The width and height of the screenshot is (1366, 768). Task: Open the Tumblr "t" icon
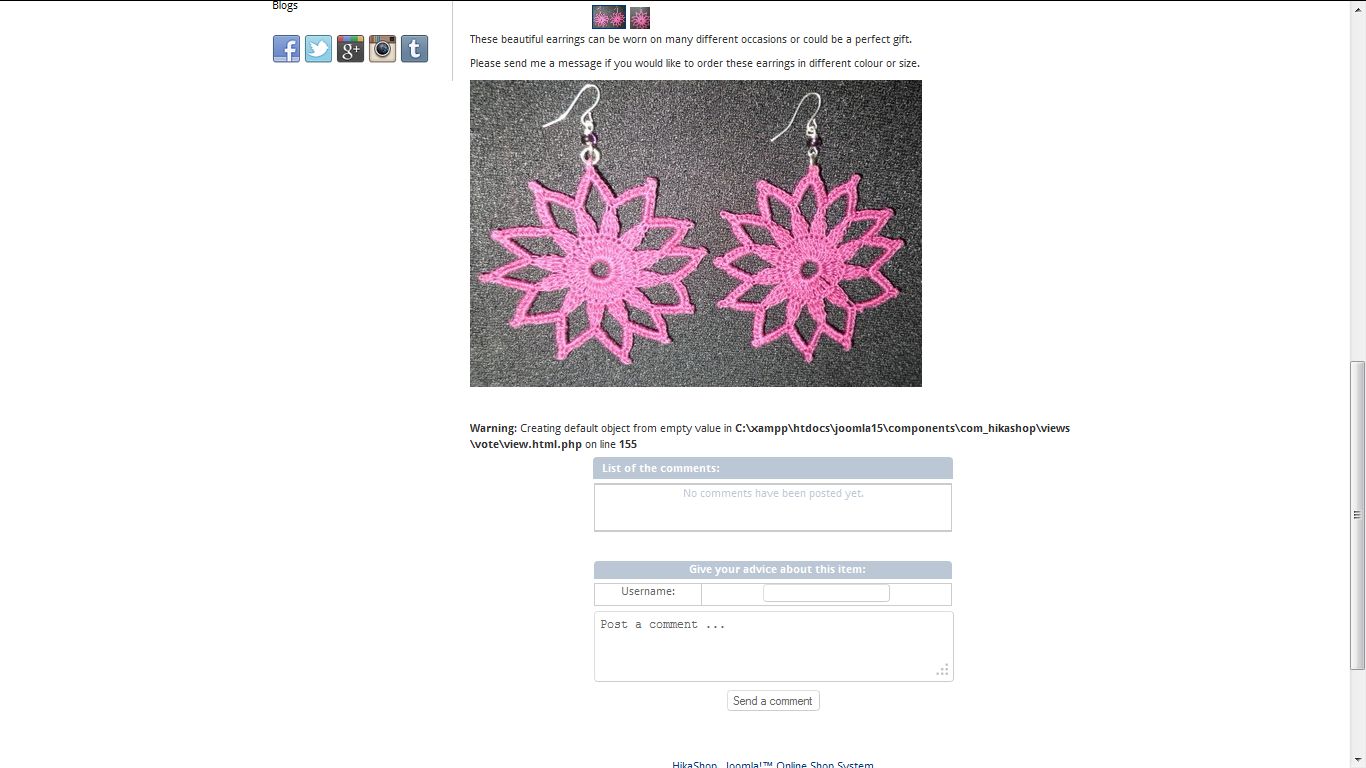(x=414, y=49)
